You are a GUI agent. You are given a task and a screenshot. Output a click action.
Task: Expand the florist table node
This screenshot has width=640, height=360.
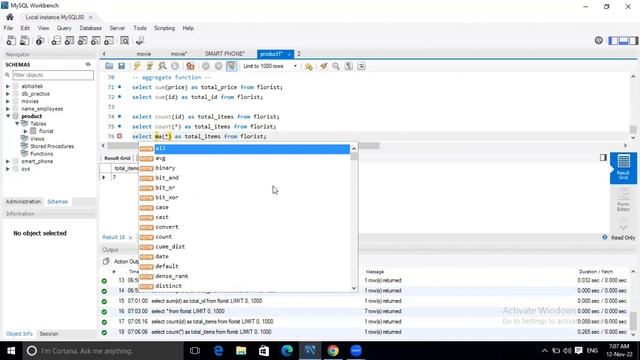25,131
